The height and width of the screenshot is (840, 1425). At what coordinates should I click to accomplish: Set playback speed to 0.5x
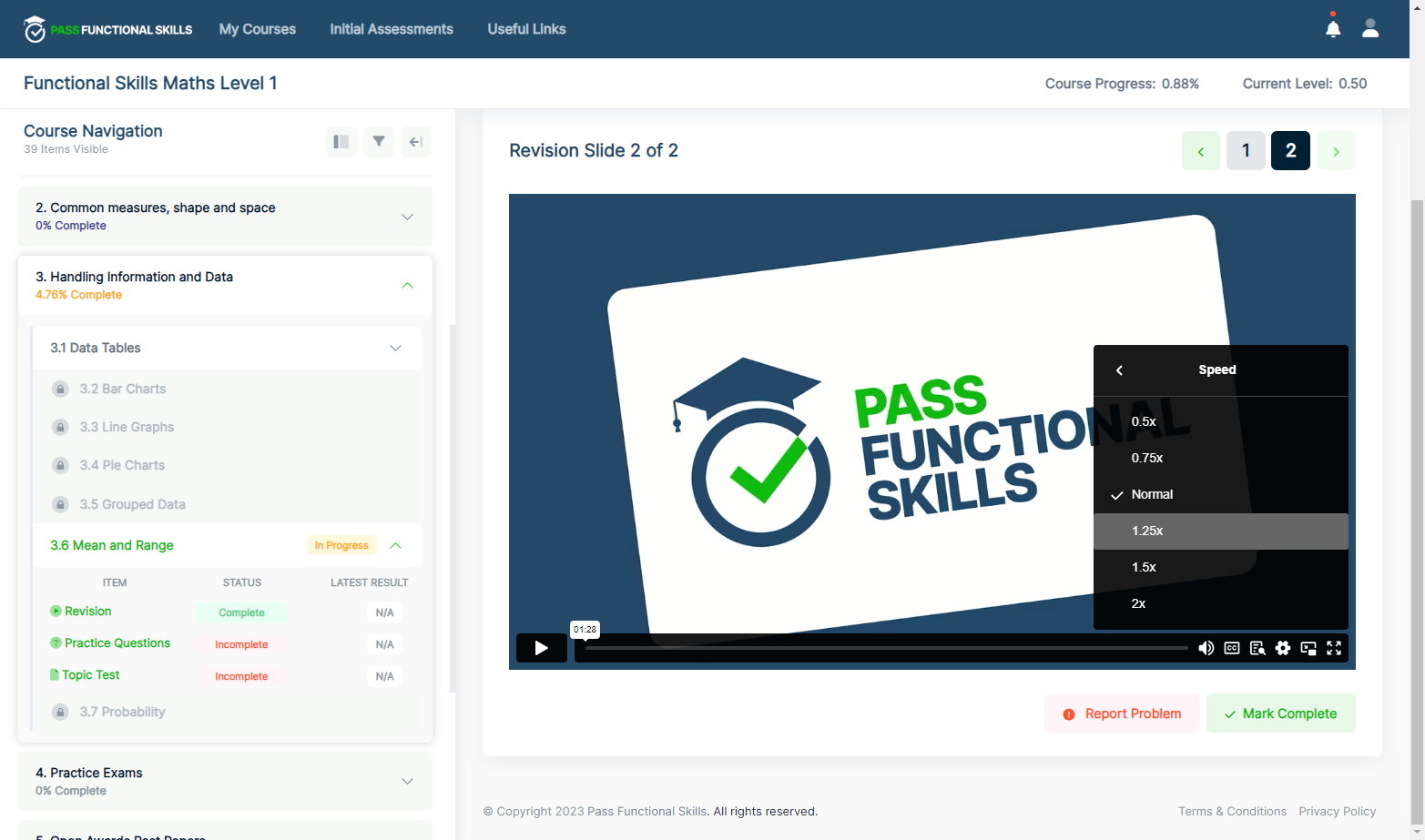[x=1221, y=421]
